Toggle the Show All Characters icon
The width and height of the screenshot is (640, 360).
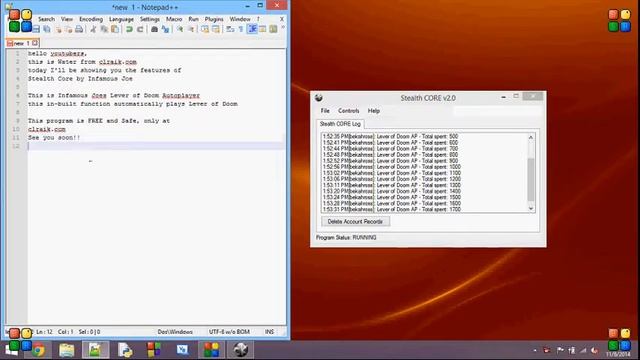pos(241,29)
